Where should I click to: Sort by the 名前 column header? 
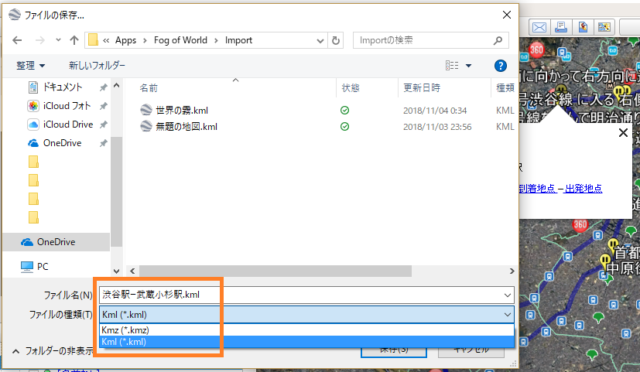pyautogui.click(x=149, y=88)
